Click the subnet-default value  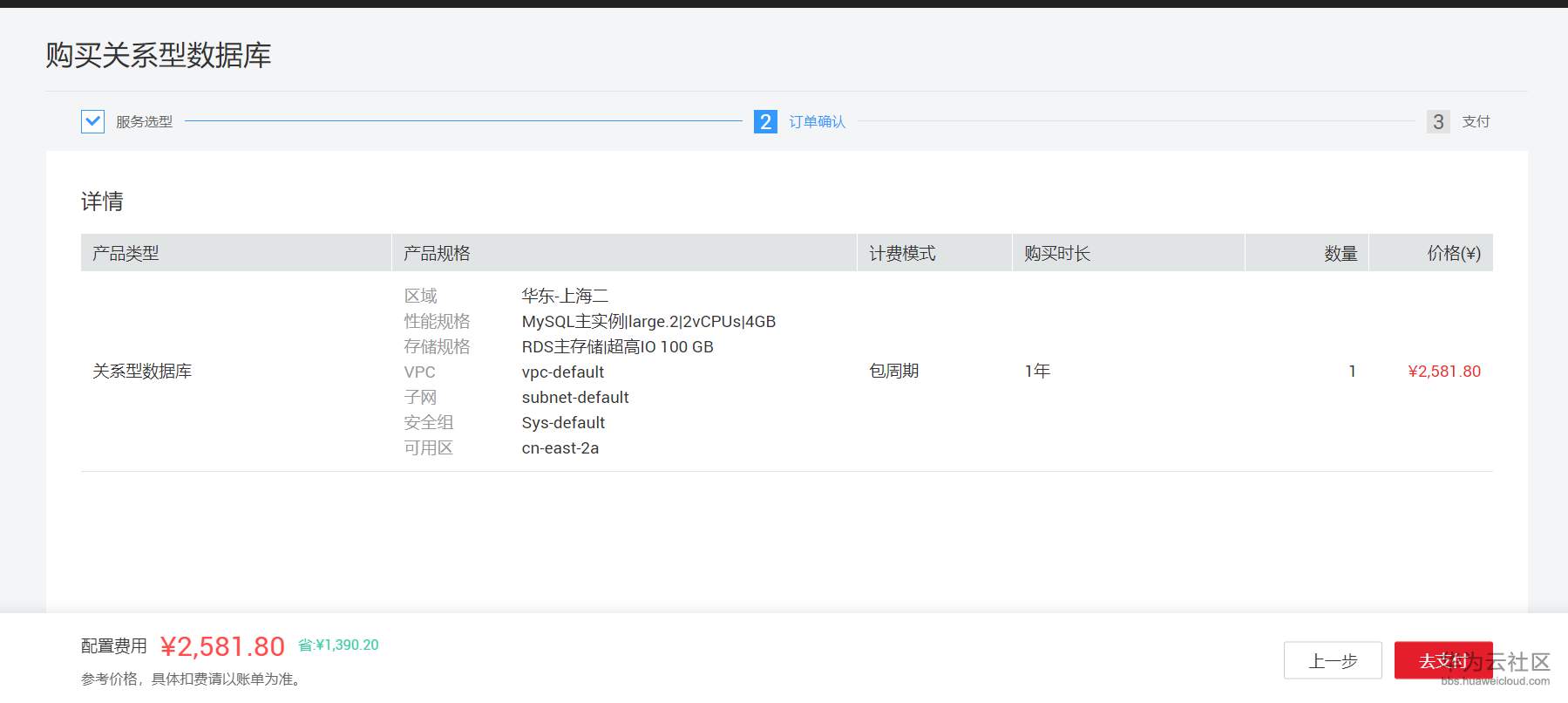[575, 397]
